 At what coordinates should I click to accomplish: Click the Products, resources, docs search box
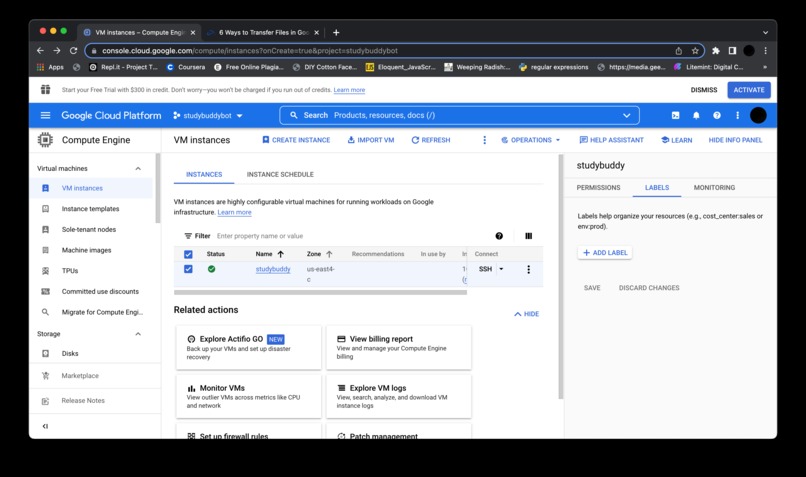coord(460,115)
